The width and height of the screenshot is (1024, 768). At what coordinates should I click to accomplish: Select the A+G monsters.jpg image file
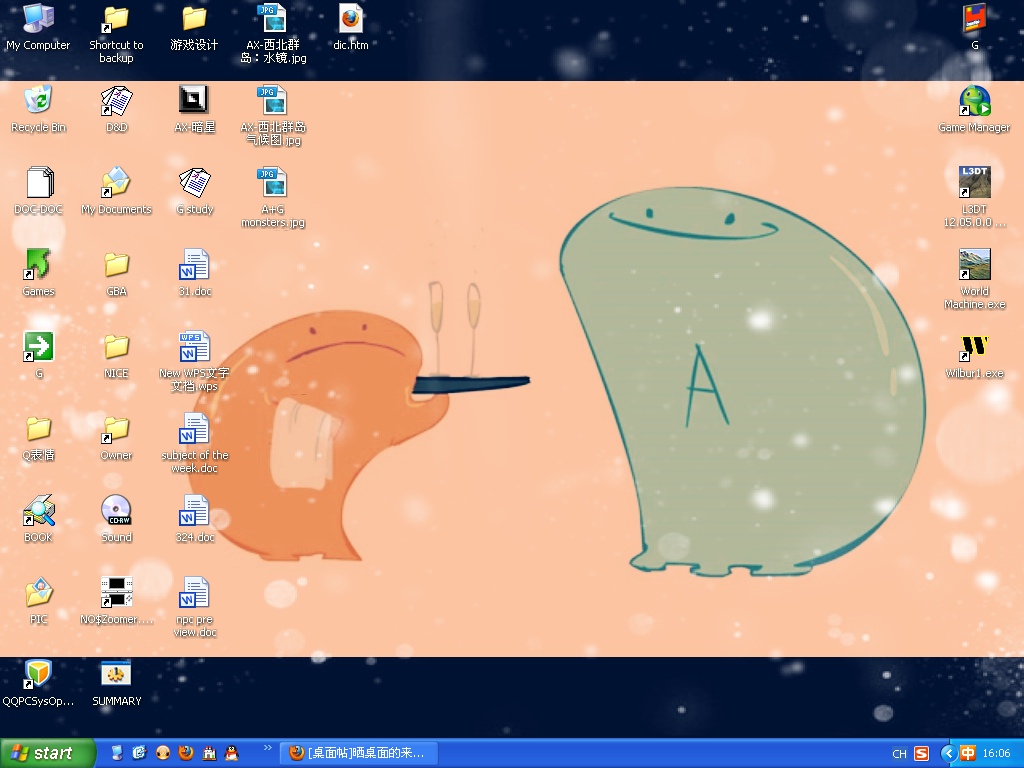tap(273, 197)
